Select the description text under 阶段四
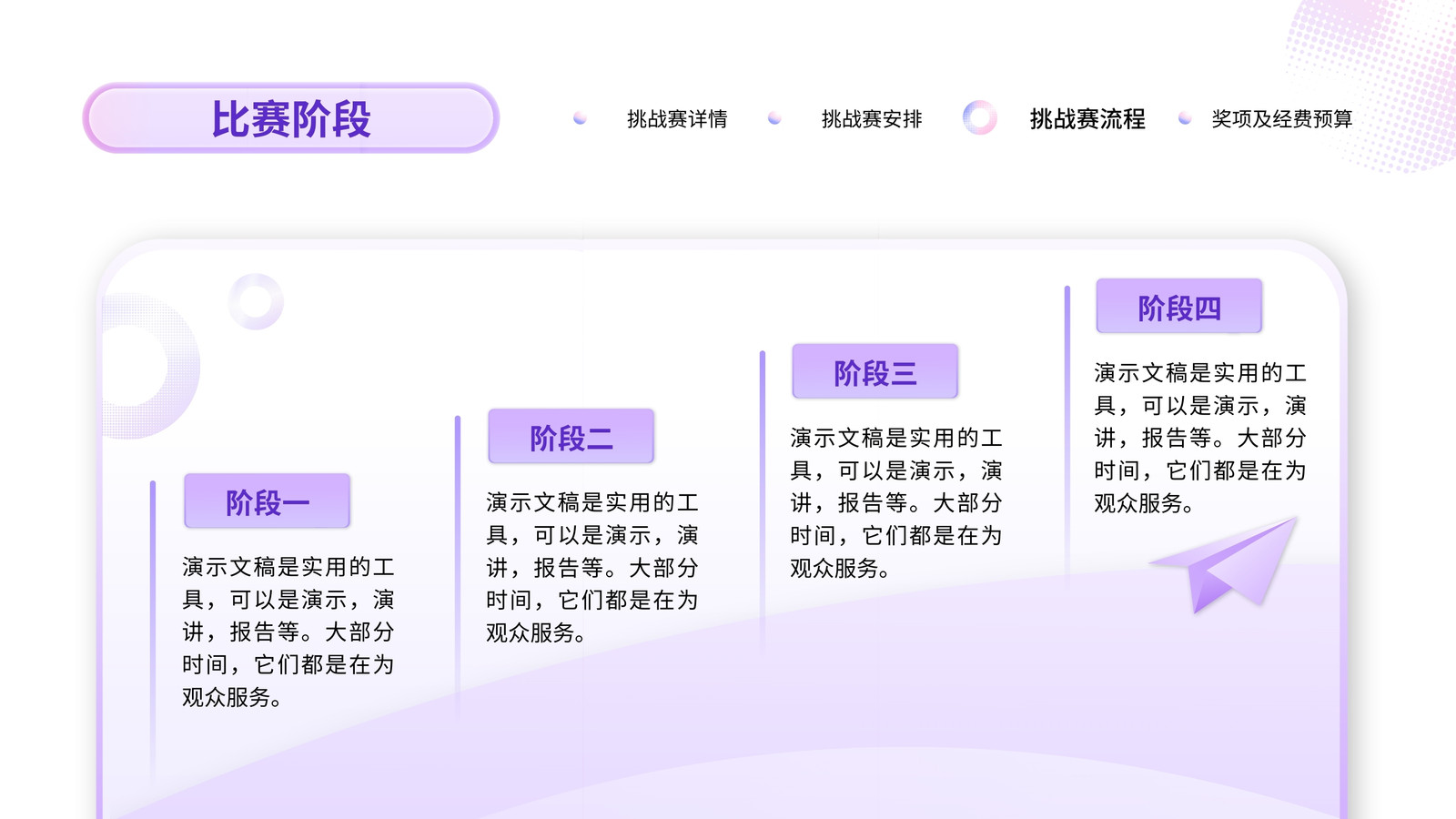This screenshot has width=1456, height=819. pos(1200,438)
